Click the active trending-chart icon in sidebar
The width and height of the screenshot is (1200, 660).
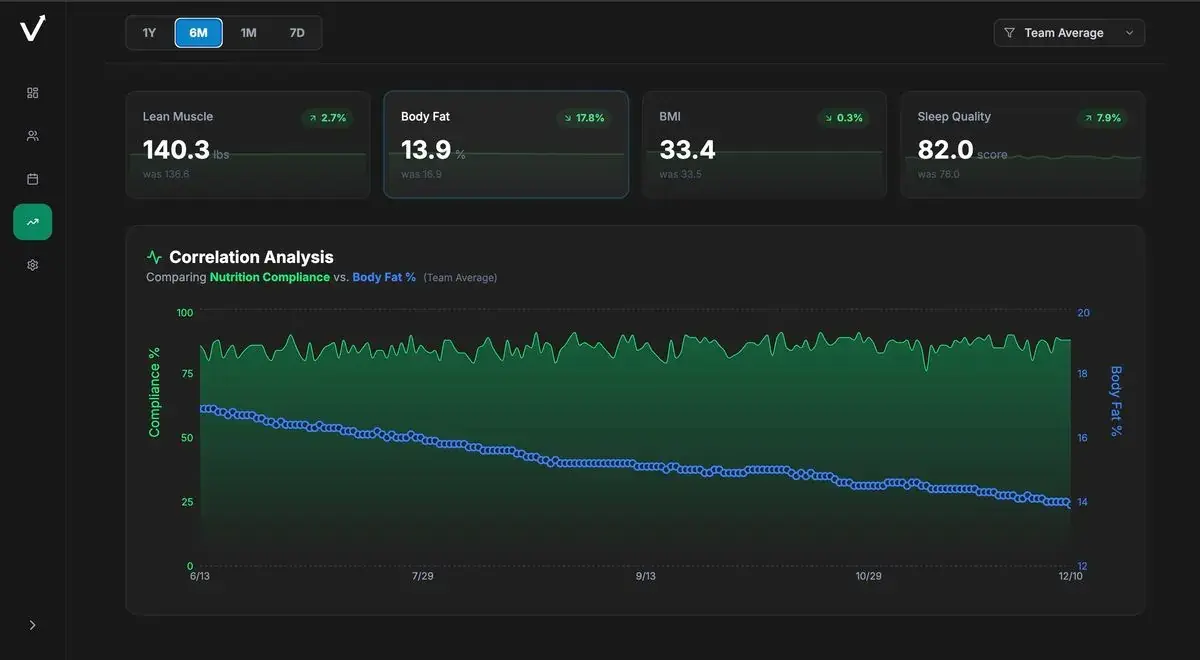tap(32, 221)
